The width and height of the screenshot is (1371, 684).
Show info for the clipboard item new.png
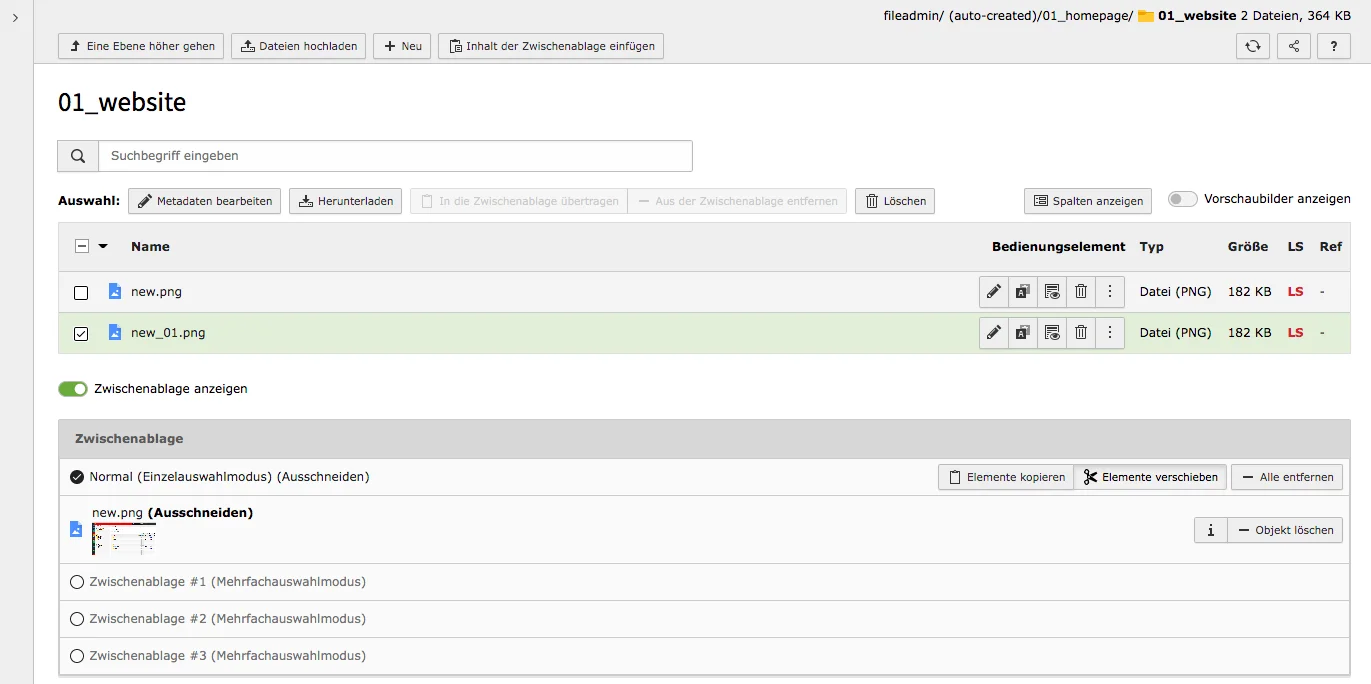coord(1210,529)
